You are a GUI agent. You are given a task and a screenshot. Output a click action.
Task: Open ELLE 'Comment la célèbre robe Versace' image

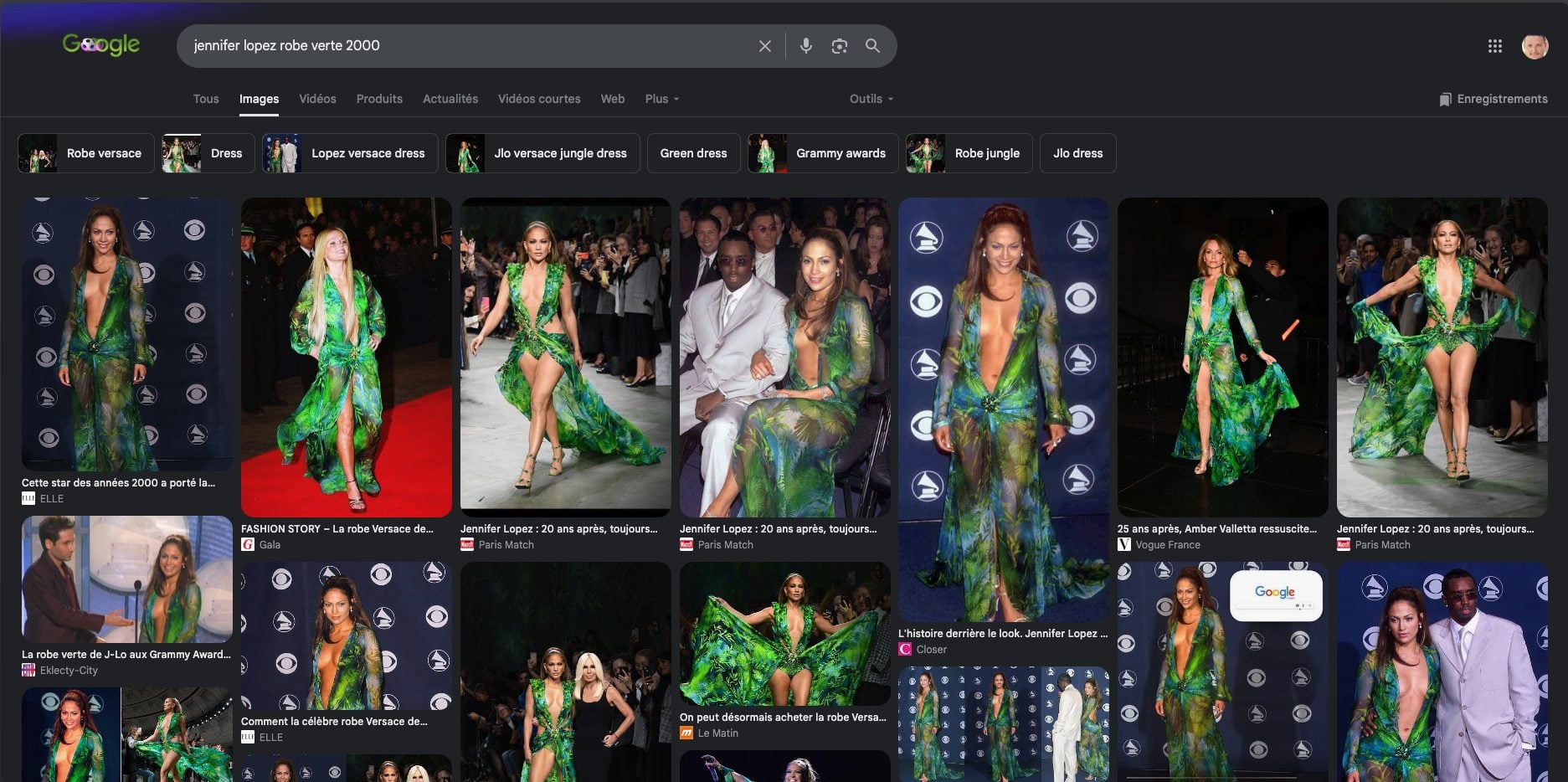(347, 635)
